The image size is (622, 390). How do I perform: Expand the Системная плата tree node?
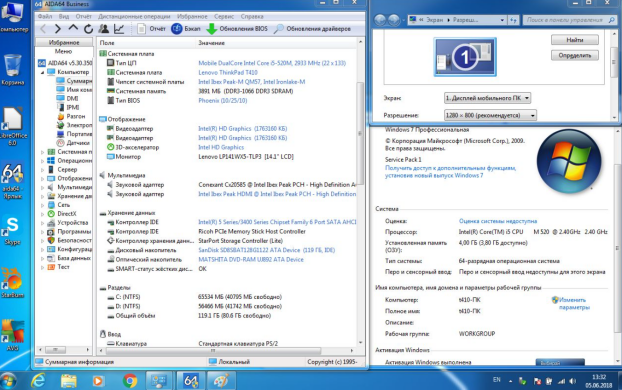pyautogui.click(x=43, y=152)
